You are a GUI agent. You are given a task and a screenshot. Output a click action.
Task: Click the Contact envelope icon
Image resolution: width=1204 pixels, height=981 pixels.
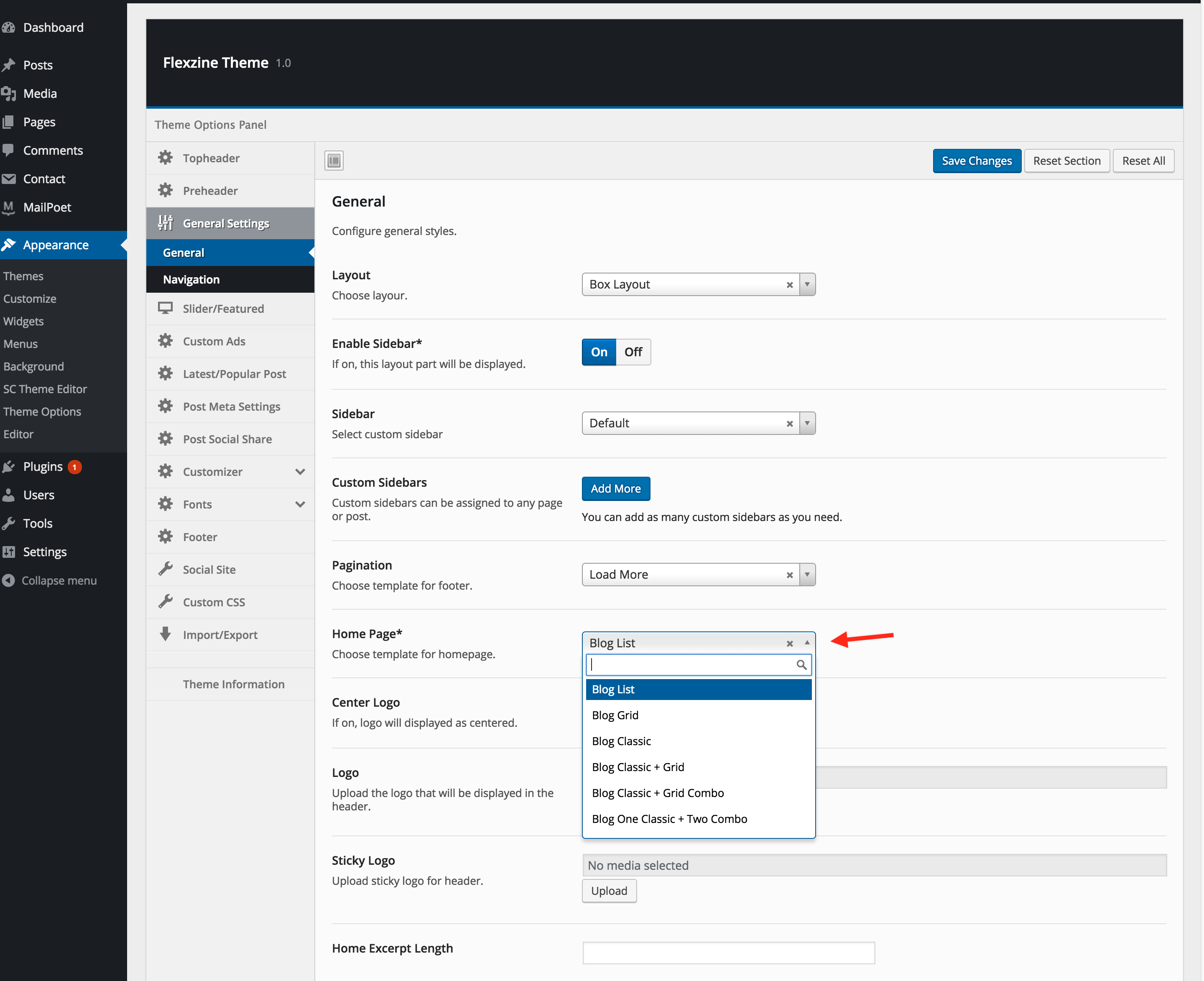(x=8, y=179)
